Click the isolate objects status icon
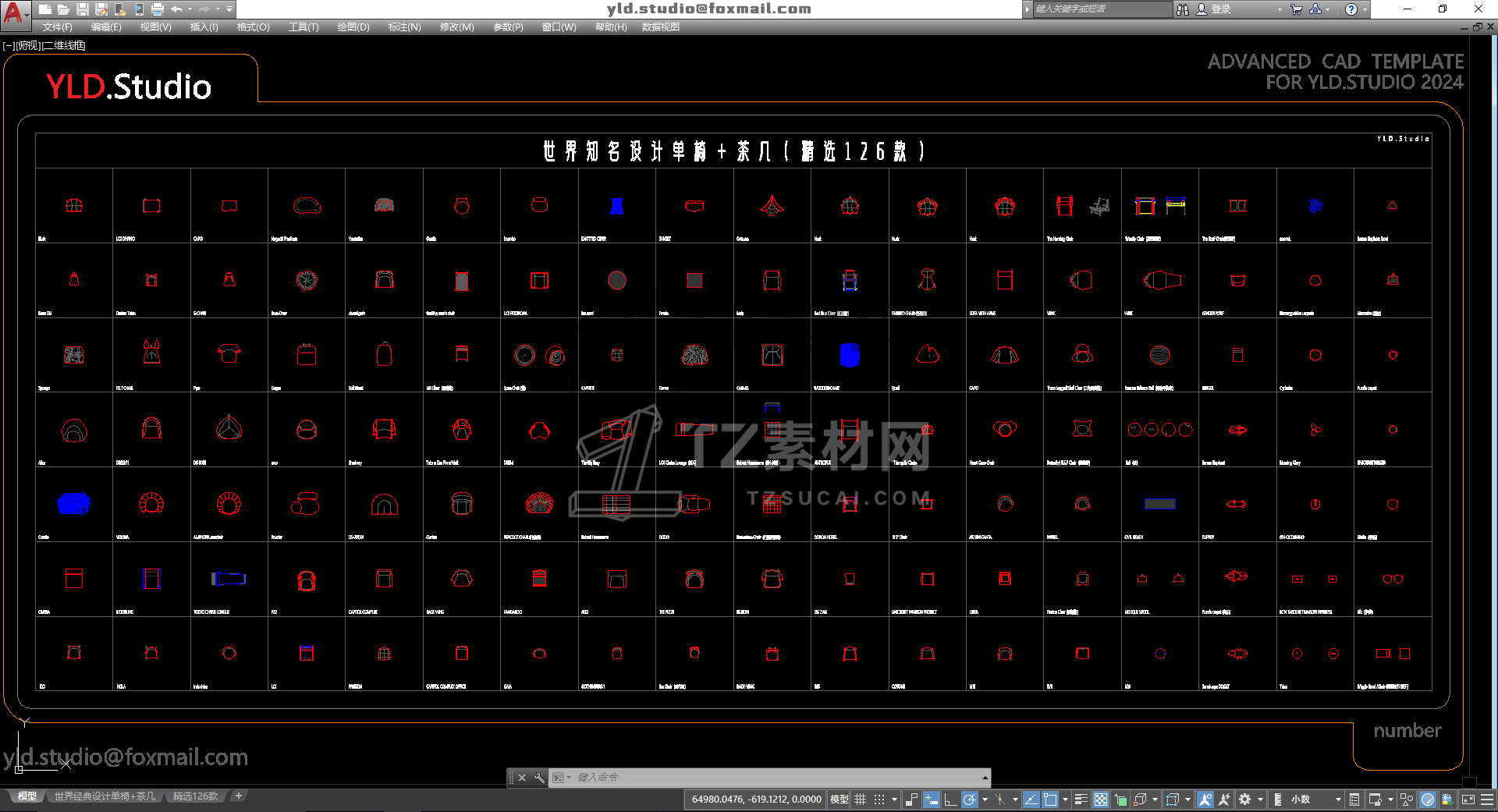The image size is (1498, 812). click(x=1407, y=800)
